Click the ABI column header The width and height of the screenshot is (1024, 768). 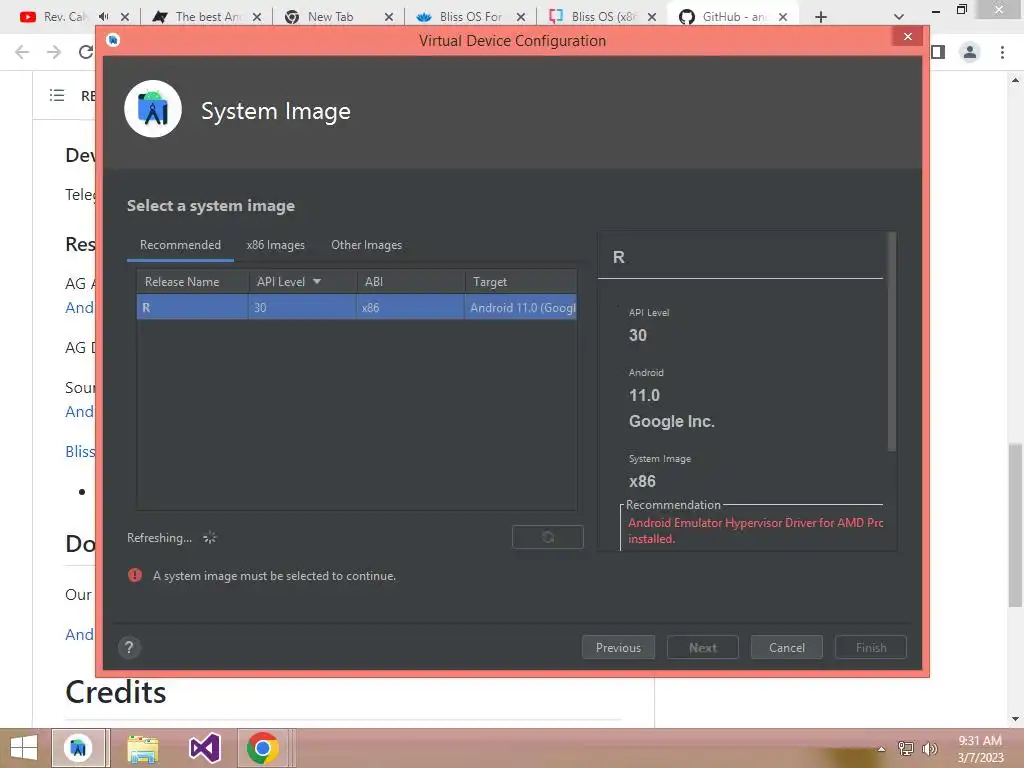[x=411, y=281]
